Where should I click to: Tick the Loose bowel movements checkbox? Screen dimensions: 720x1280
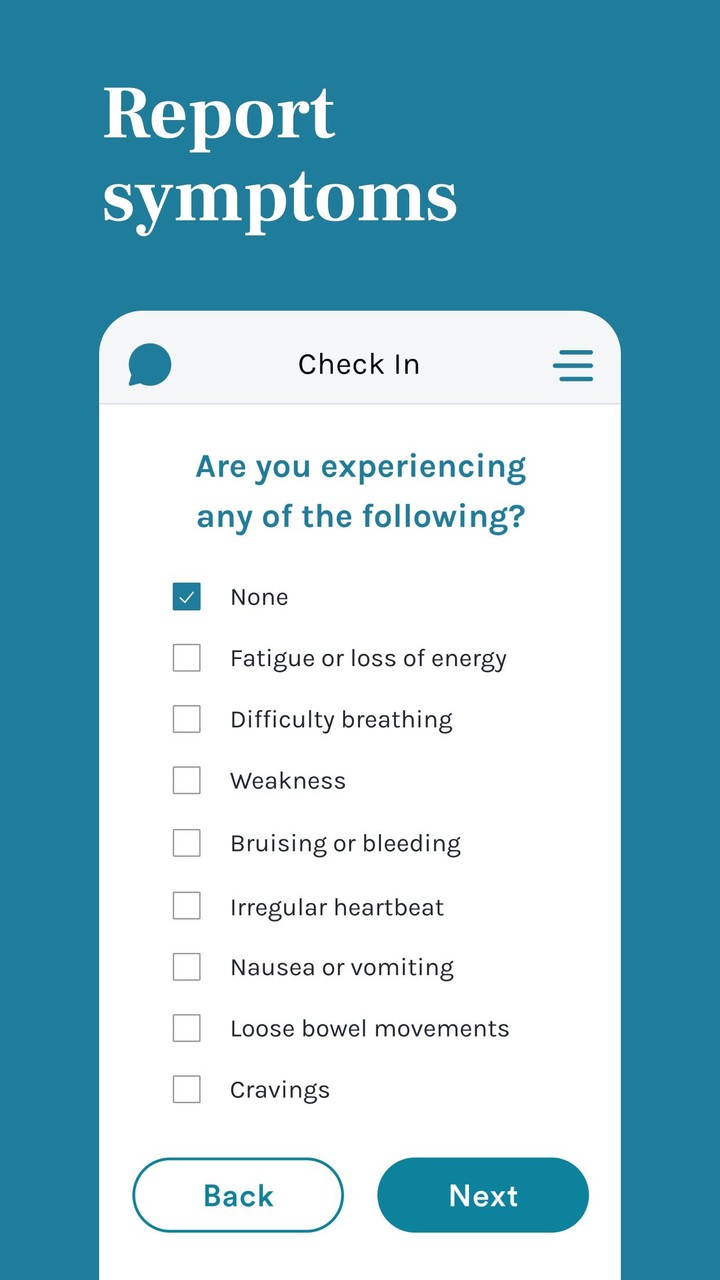187,1028
